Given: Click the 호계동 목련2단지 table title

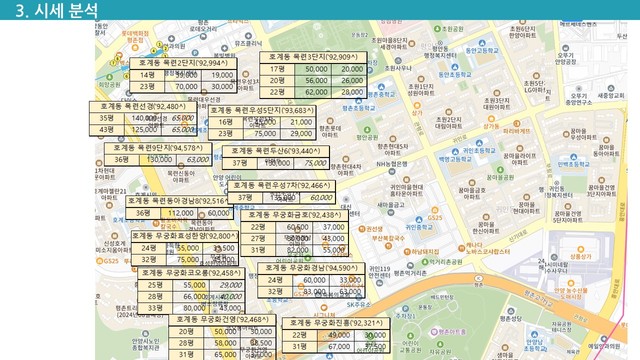Looking at the screenshot, I should point(183,63).
